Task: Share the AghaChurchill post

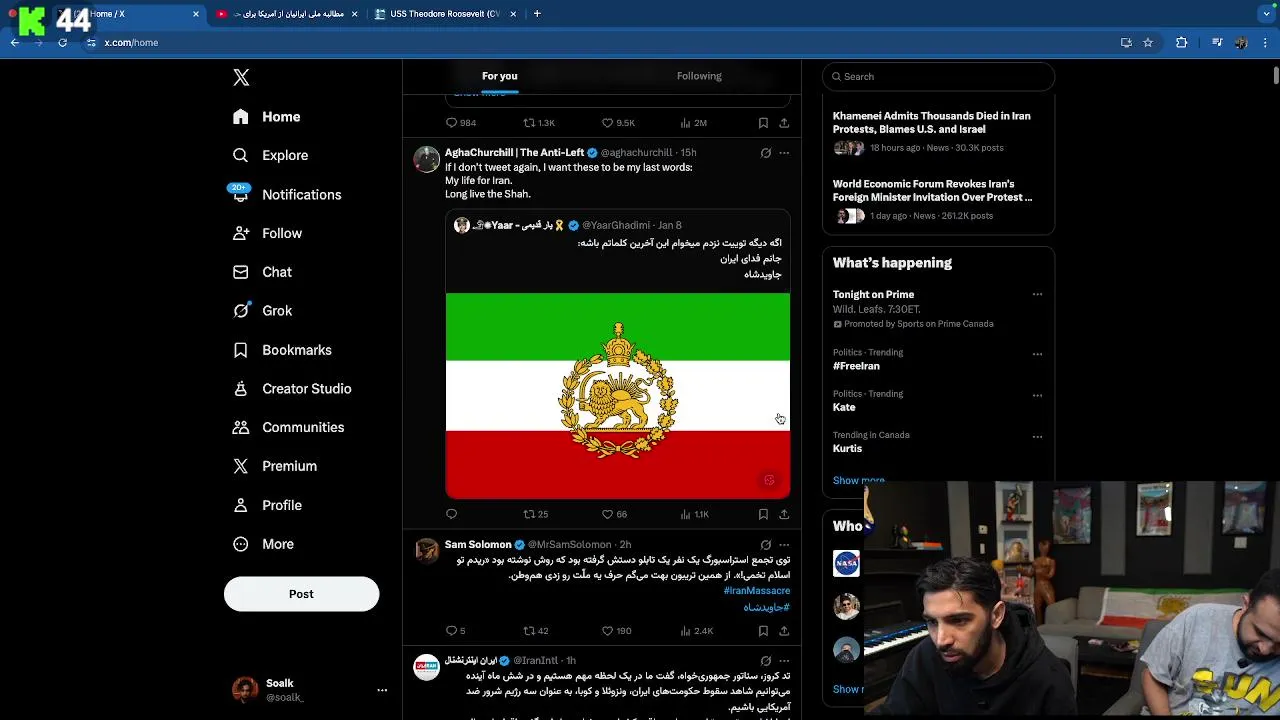Action: (x=784, y=514)
